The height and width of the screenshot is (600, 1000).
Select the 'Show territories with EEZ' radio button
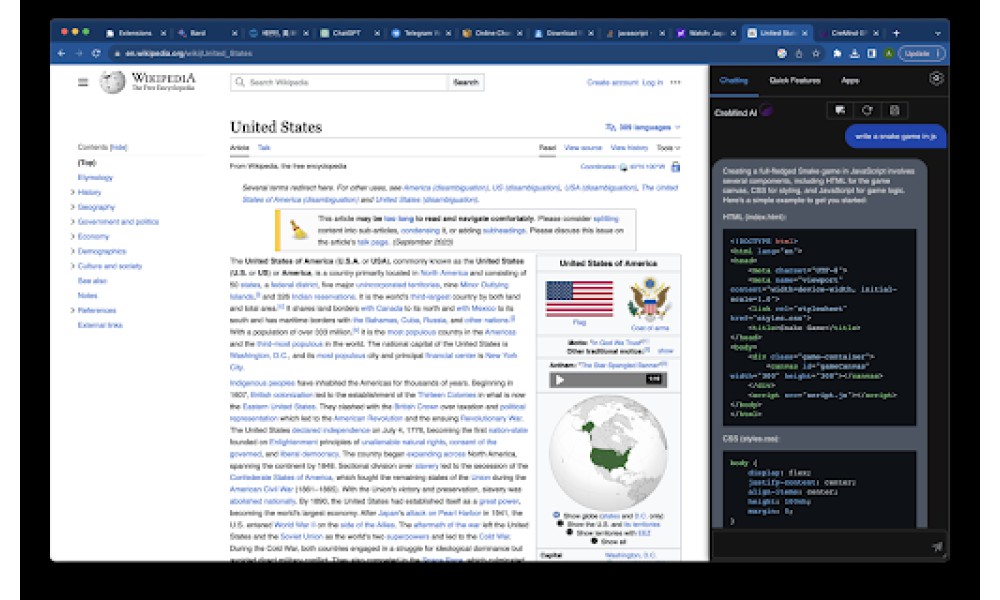tap(570, 532)
